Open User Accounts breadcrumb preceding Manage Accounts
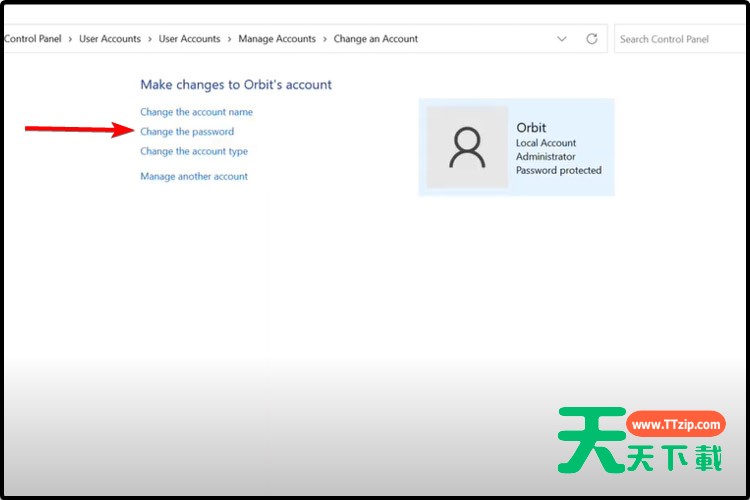This screenshot has width=750, height=500. 189,39
